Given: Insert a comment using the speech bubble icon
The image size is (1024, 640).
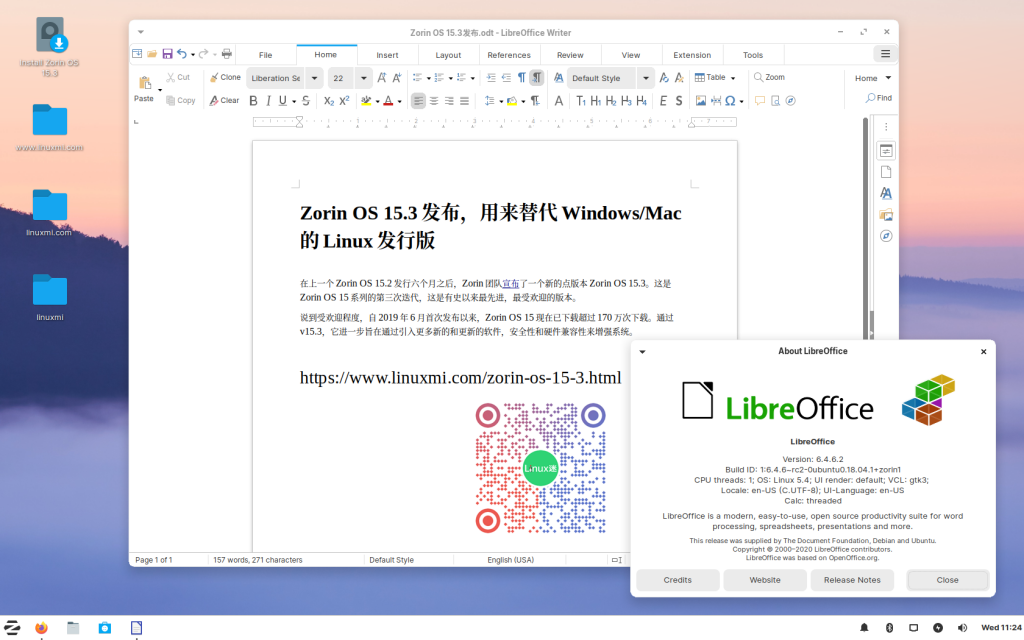Looking at the screenshot, I should [x=759, y=101].
